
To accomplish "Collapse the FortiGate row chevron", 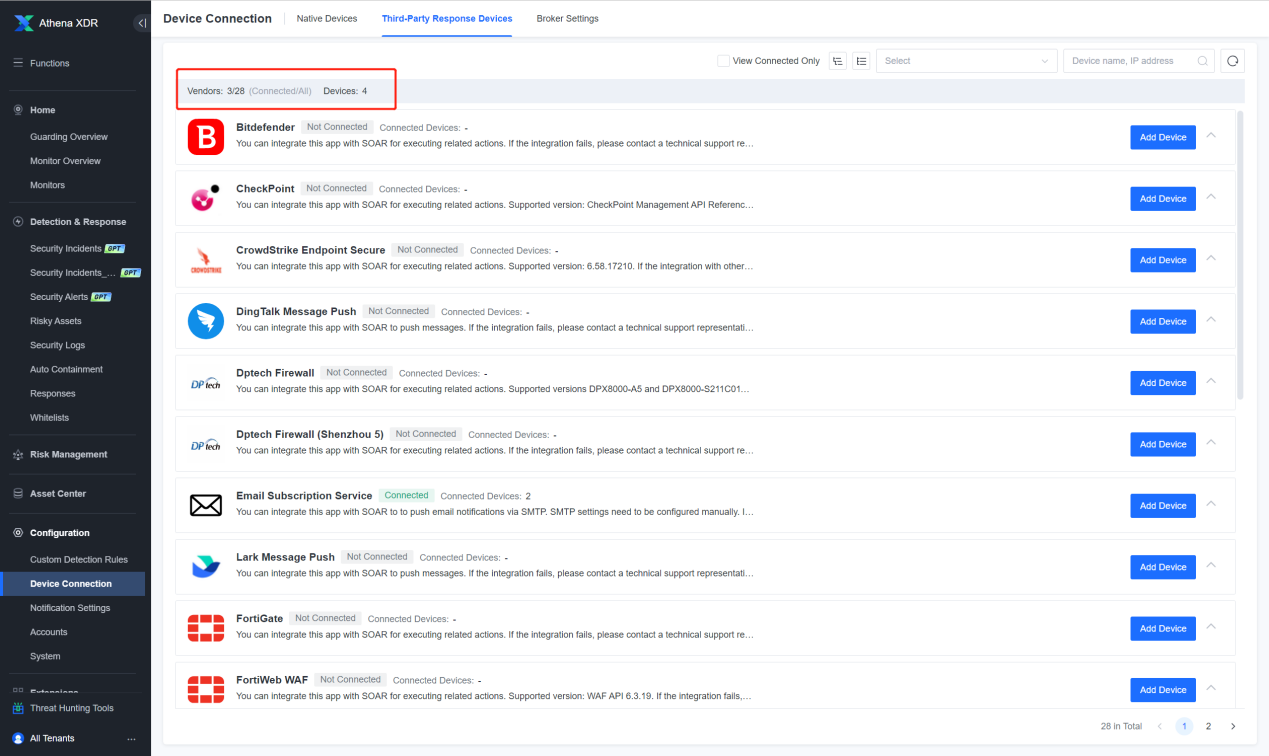I will tap(1211, 626).
